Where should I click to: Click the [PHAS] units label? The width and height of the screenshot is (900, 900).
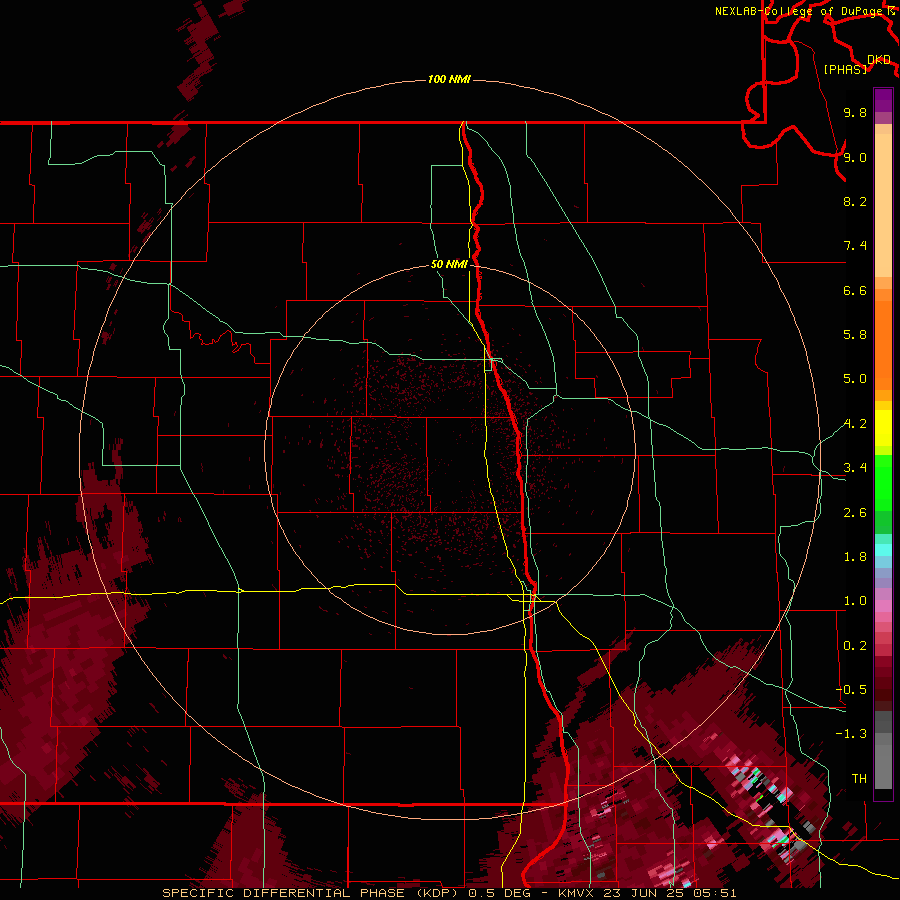[x=845, y=69]
